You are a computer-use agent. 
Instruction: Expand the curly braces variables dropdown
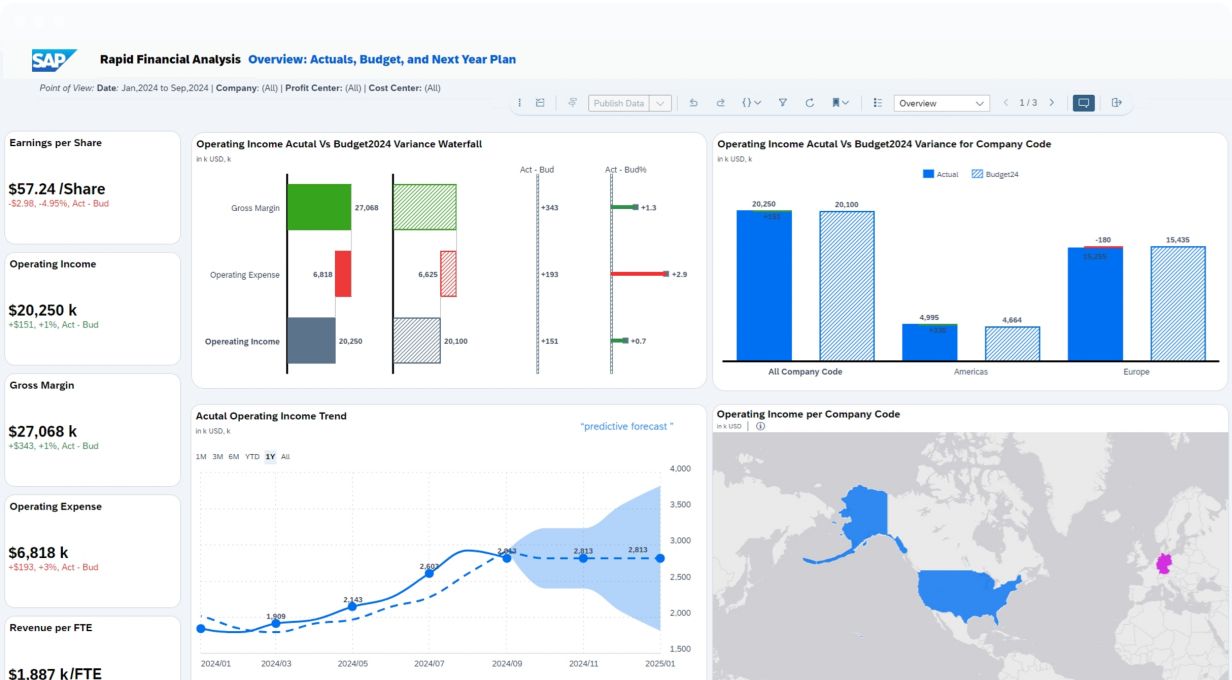[x=751, y=103]
